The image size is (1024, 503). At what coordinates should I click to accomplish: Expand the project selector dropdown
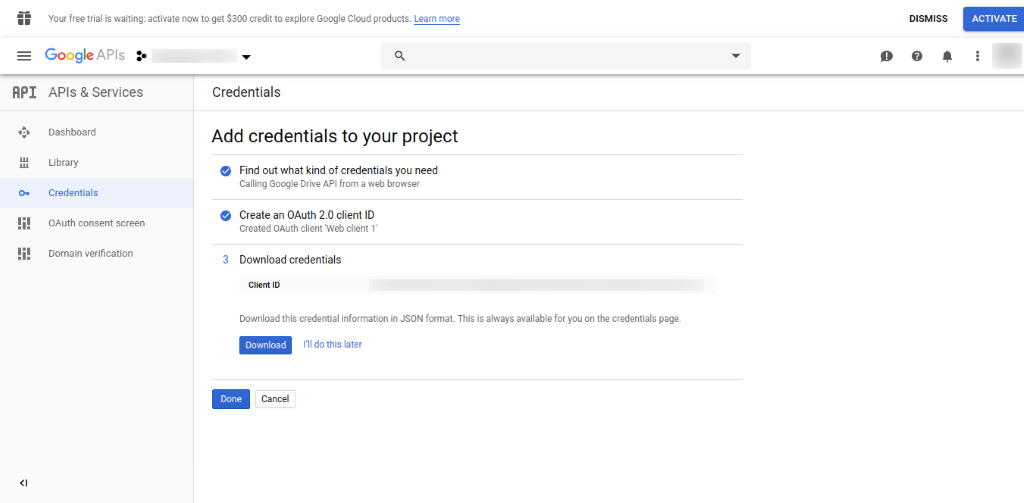[246, 57]
